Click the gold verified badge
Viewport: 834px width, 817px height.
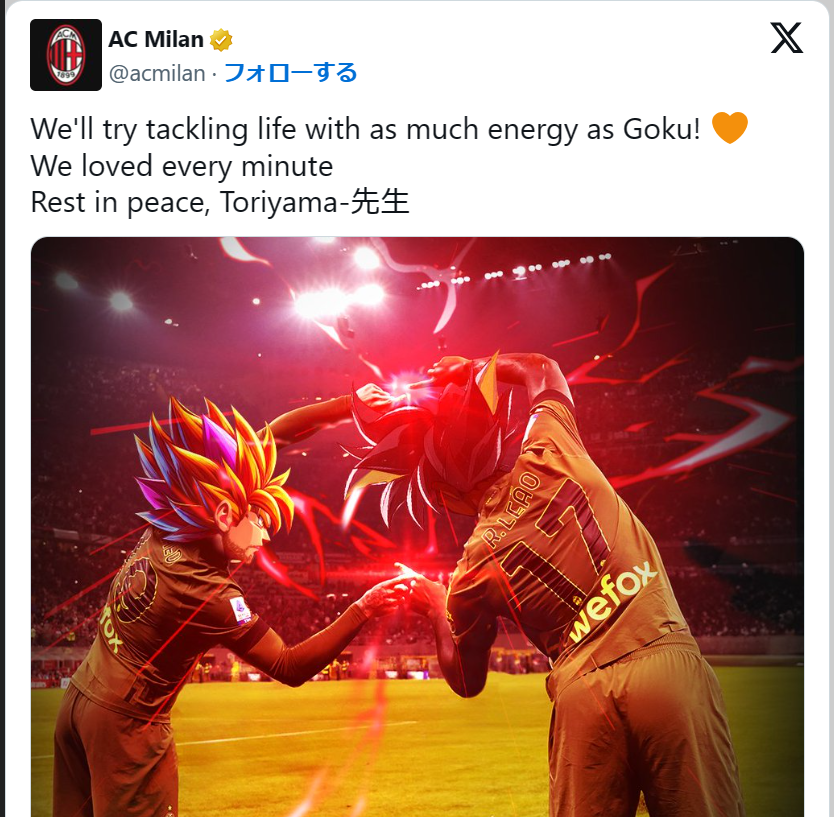coord(221,40)
